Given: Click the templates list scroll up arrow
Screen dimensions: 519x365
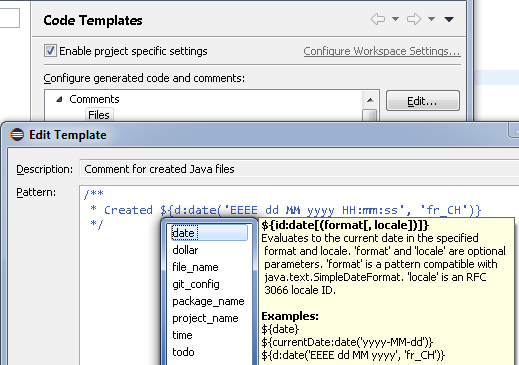Looking at the screenshot, I should point(370,100).
